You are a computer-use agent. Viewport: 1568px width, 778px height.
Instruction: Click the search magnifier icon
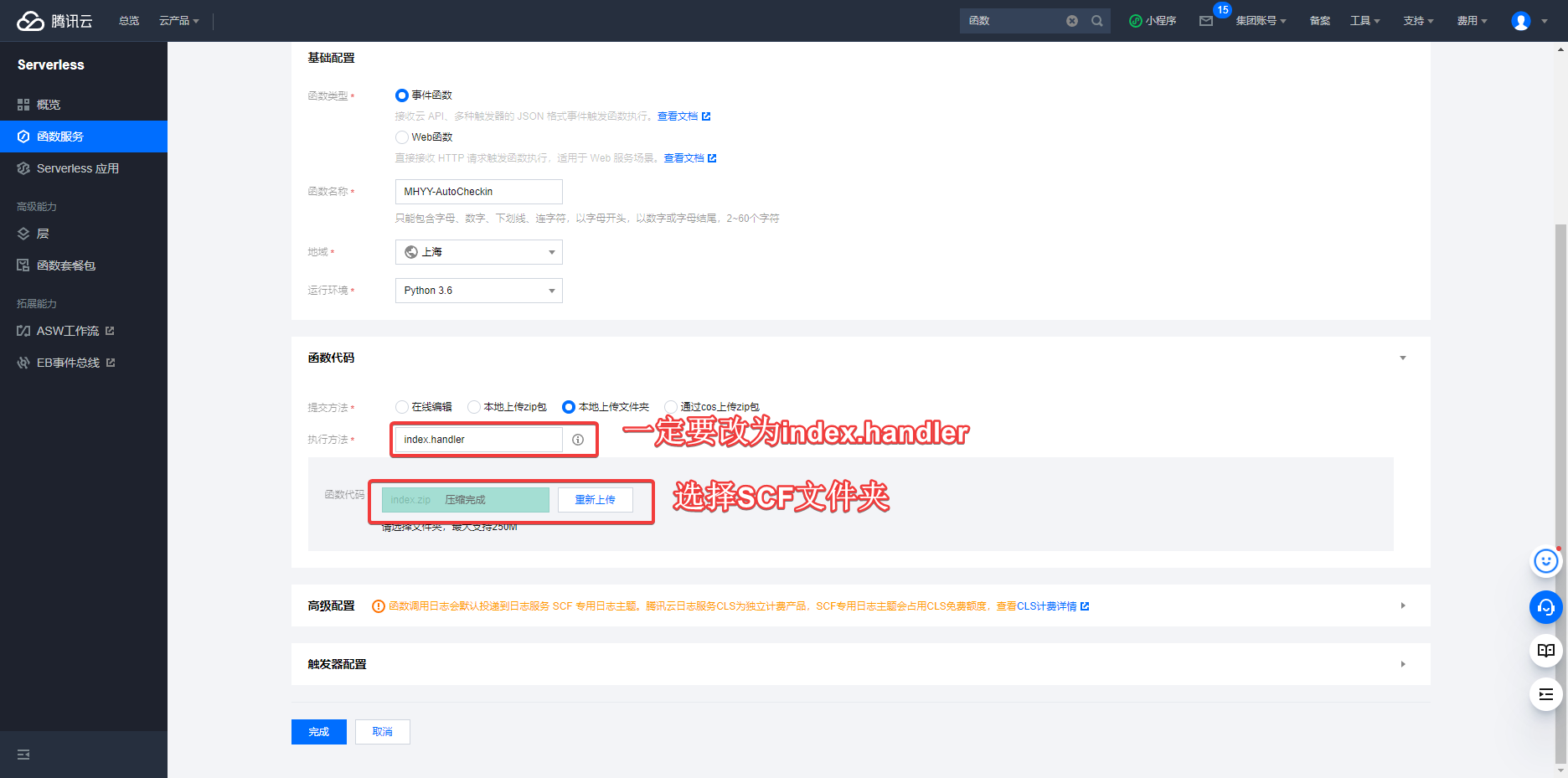tap(1096, 21)
